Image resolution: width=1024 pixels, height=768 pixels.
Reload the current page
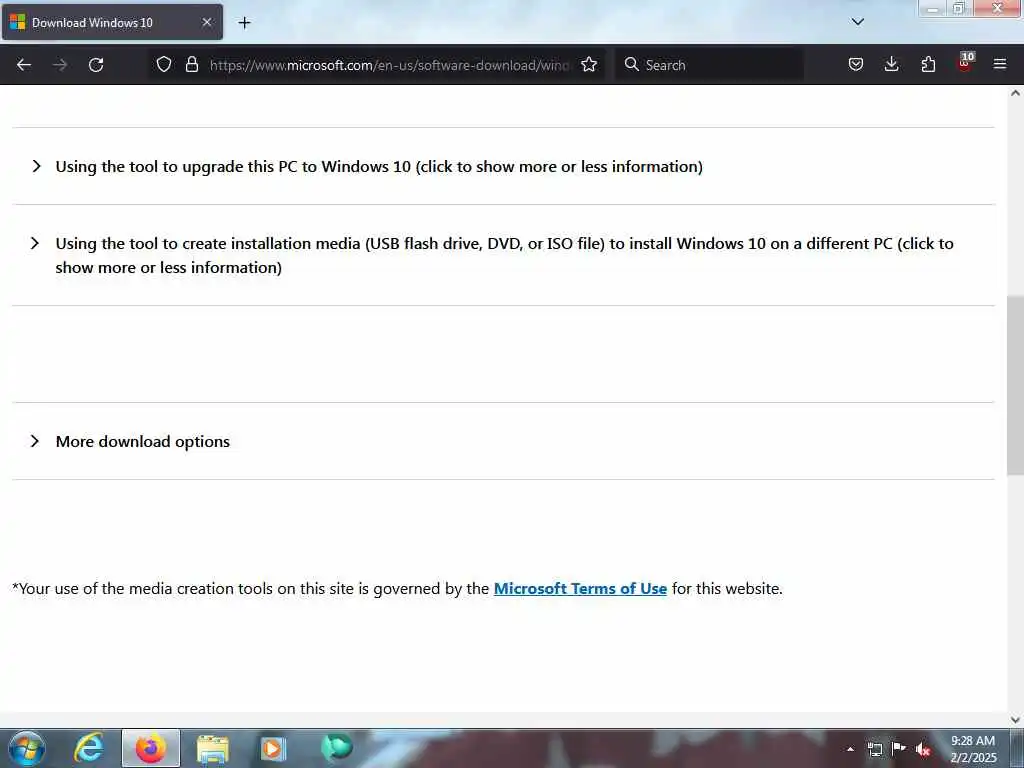(96, 65)
